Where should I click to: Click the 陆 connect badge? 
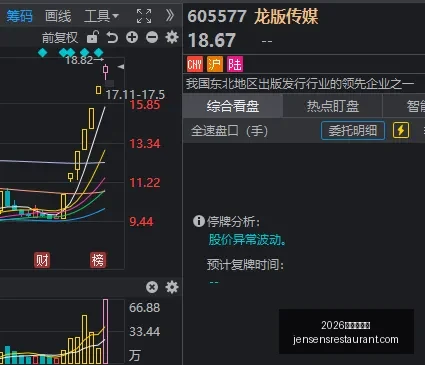(235, 64)
